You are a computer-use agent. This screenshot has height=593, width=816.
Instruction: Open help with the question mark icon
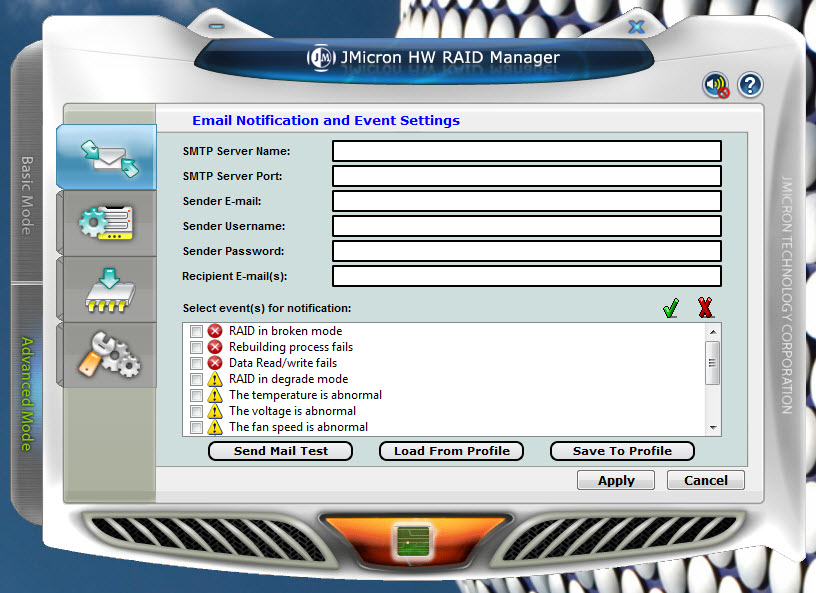[x=750, y=85]
